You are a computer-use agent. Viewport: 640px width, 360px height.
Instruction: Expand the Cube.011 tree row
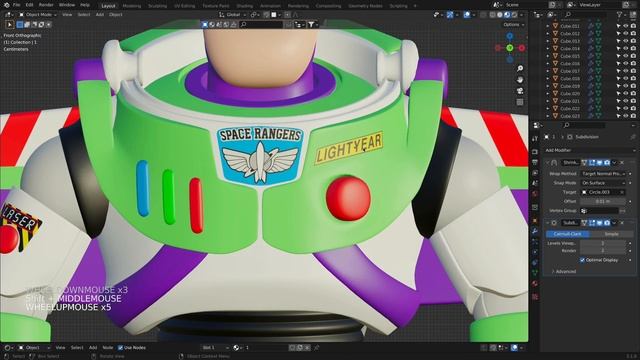pos(548,26)
